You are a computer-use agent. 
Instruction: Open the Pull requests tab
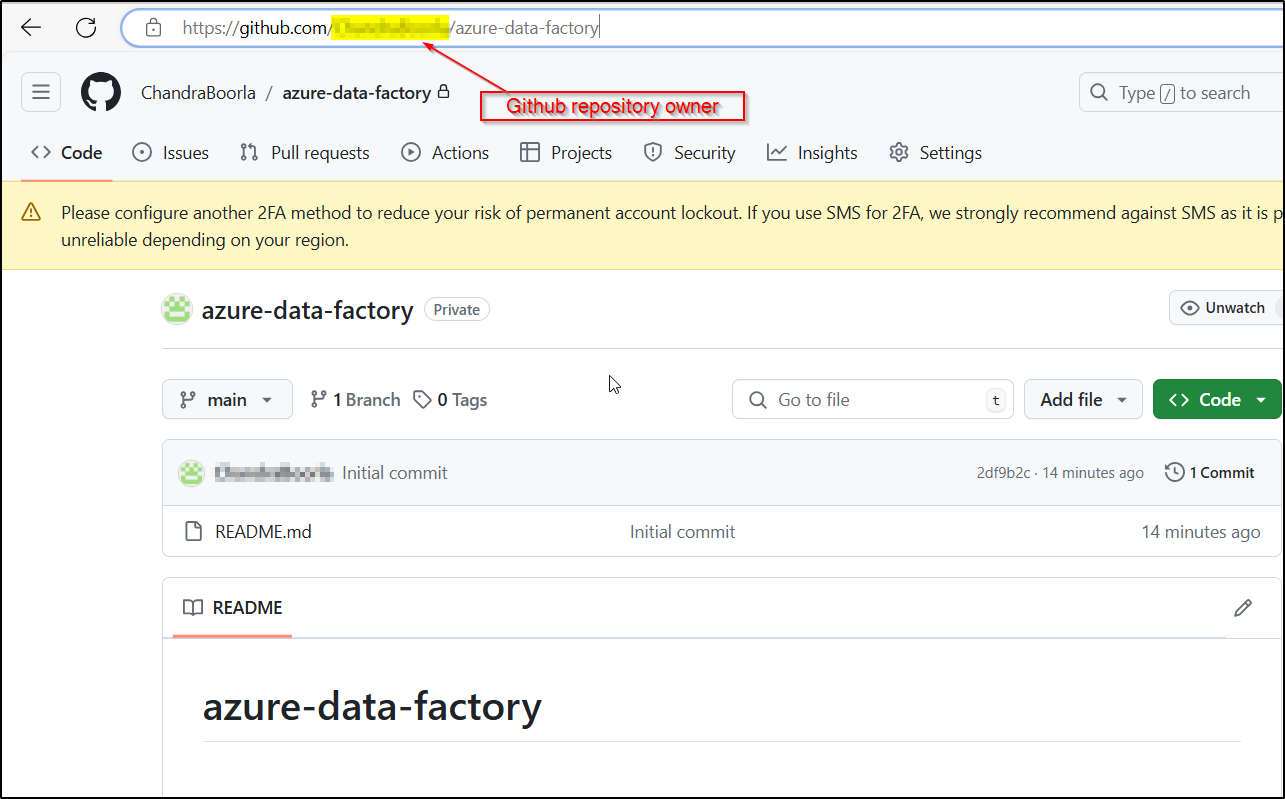(305, 153)
